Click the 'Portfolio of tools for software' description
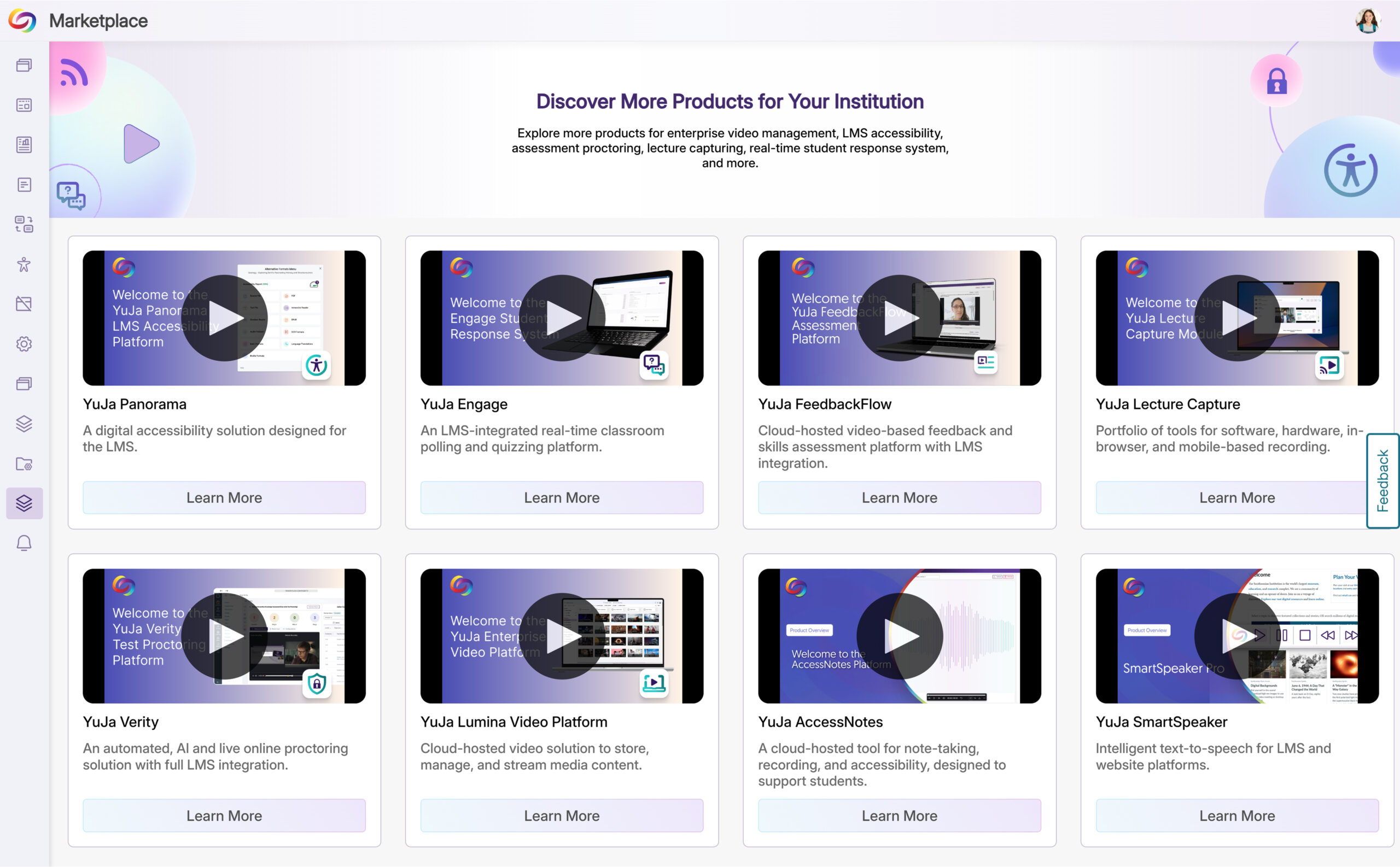1400x867 pixels. point(1230,438)
